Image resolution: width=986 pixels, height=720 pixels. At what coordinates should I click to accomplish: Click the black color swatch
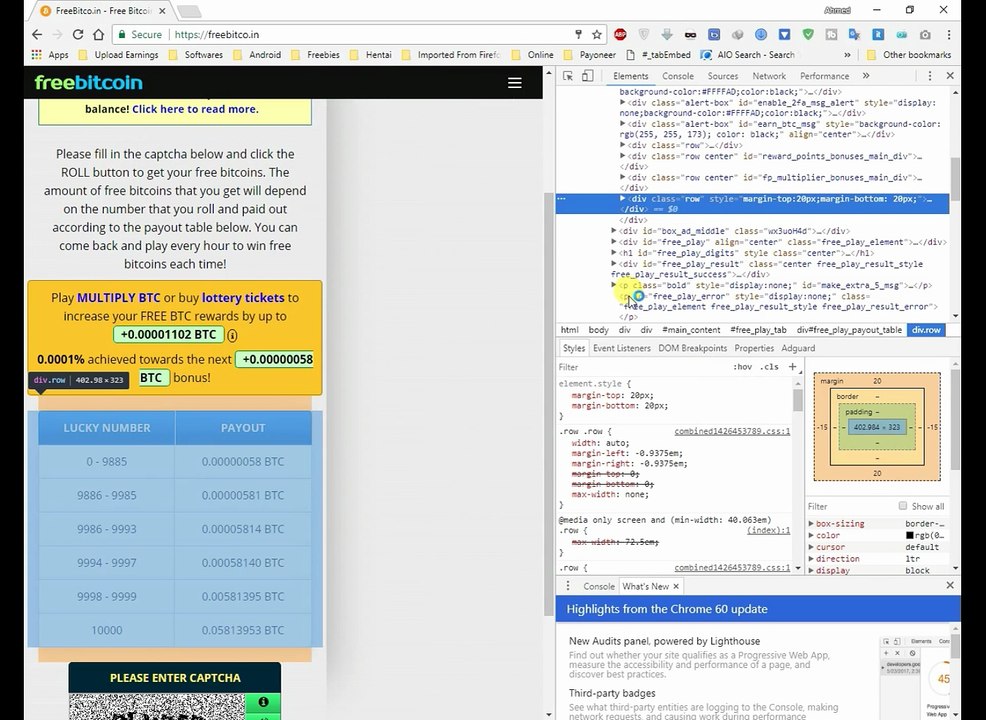click(909, 535)
